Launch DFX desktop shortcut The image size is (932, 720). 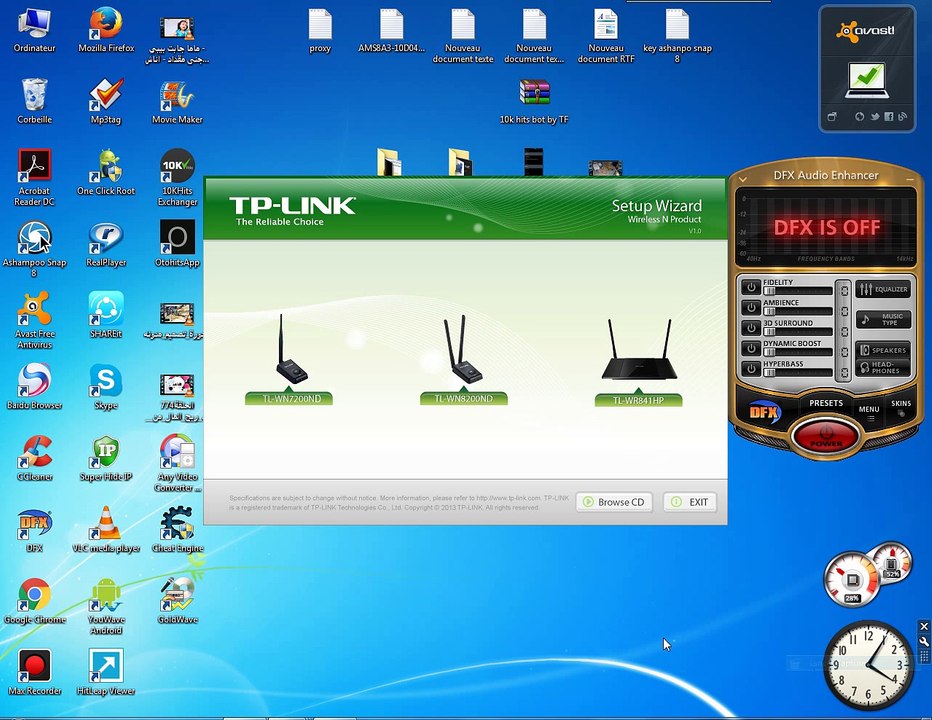point(34,529)
